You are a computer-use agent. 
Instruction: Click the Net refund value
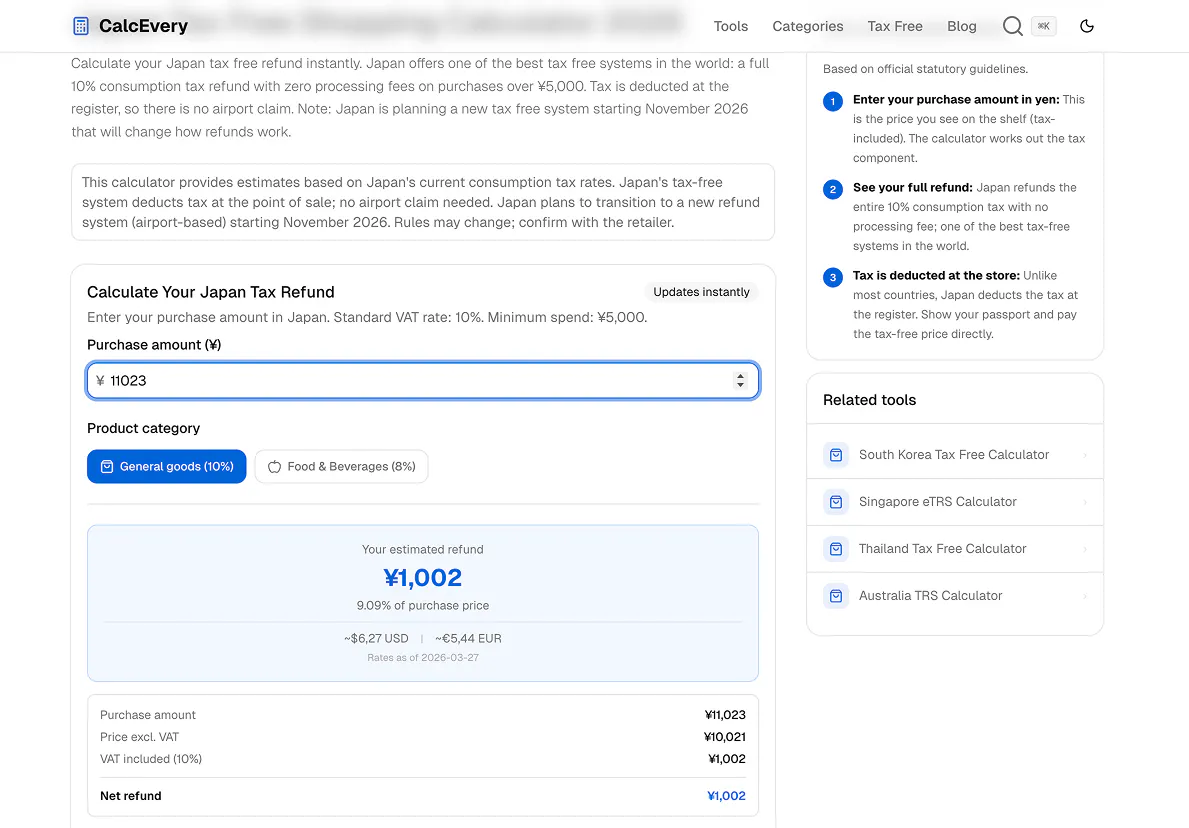point(726,796)
